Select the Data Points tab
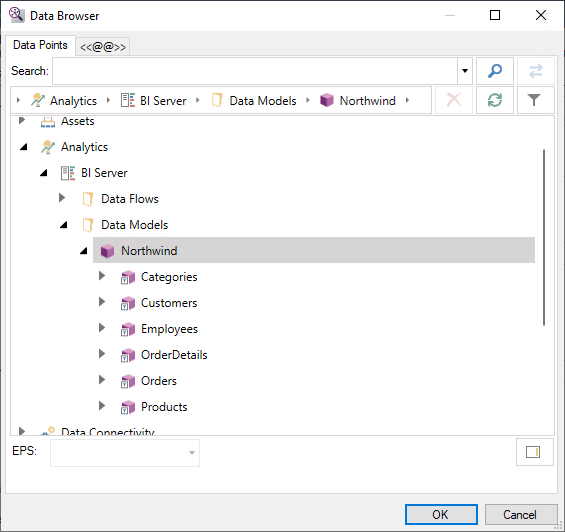The image size is (565, 532). tap(40, 45)
